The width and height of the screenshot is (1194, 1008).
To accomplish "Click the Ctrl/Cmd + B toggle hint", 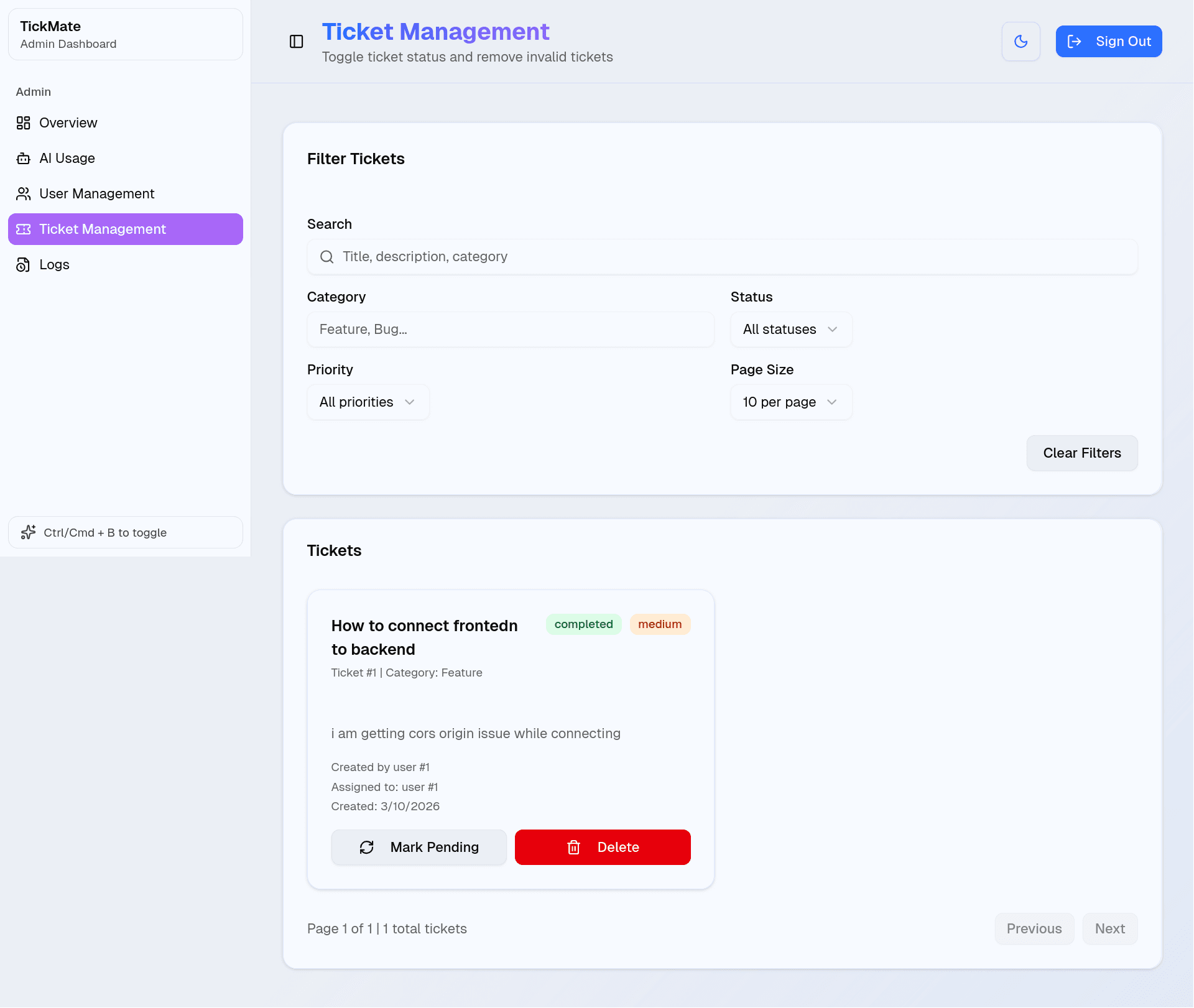I will point(125,533).
